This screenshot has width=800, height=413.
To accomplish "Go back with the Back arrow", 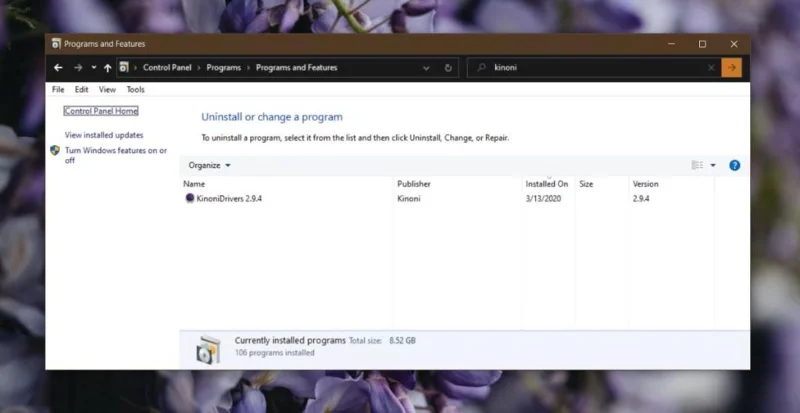I will pos(58,67).
